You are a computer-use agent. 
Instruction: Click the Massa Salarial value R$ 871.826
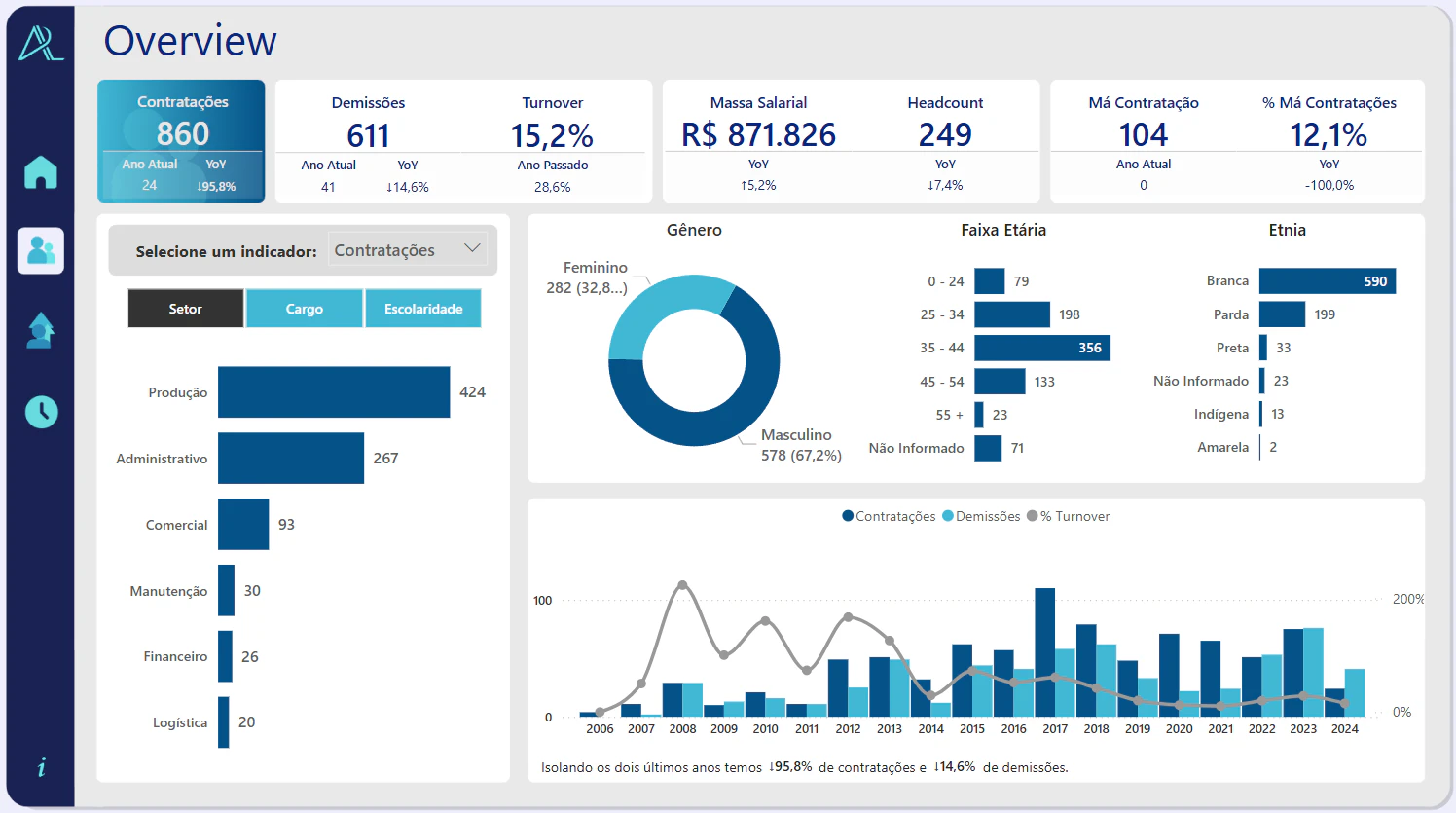[x=758, y=134]
